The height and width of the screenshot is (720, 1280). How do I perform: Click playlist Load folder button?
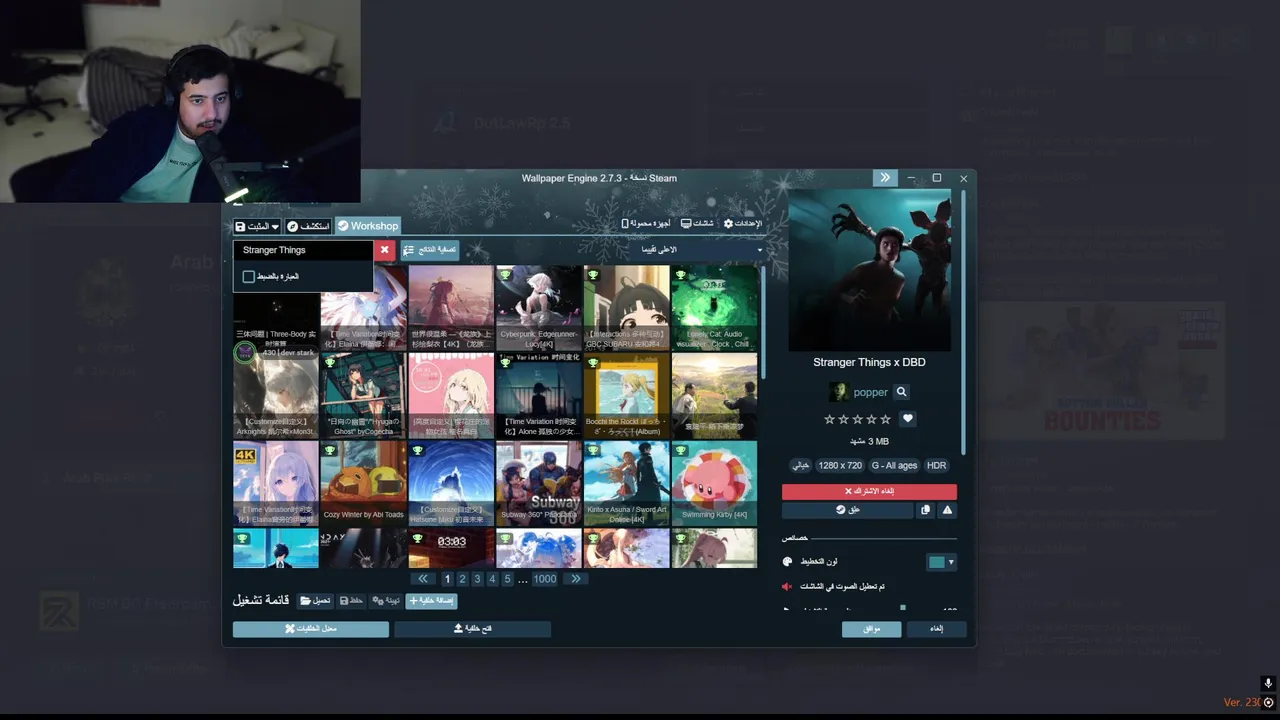pos(315,601)
